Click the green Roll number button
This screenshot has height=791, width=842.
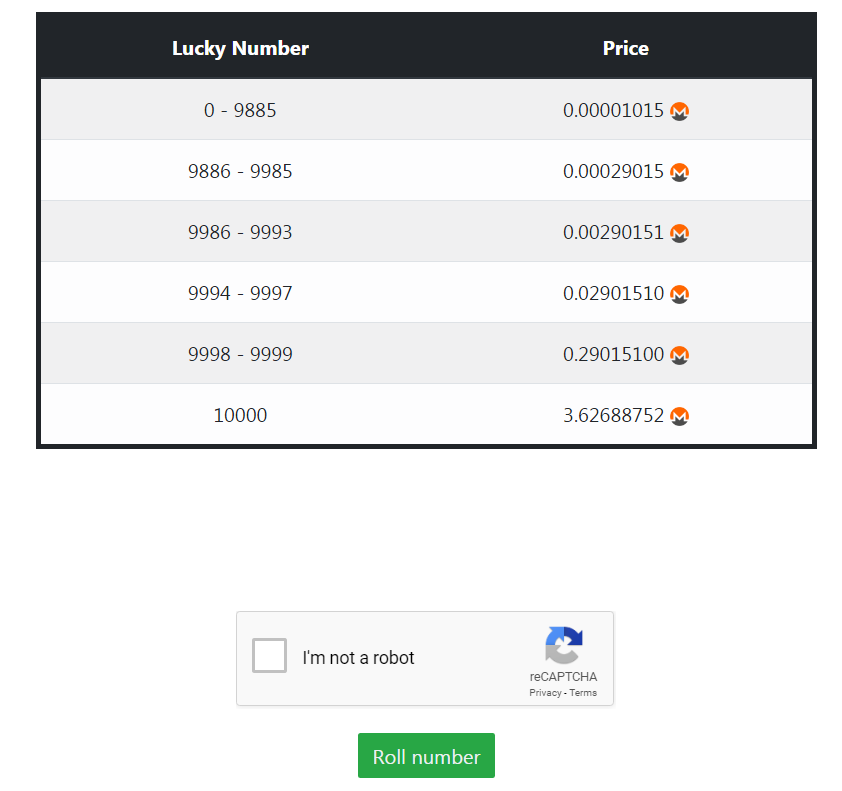[426, 756]
